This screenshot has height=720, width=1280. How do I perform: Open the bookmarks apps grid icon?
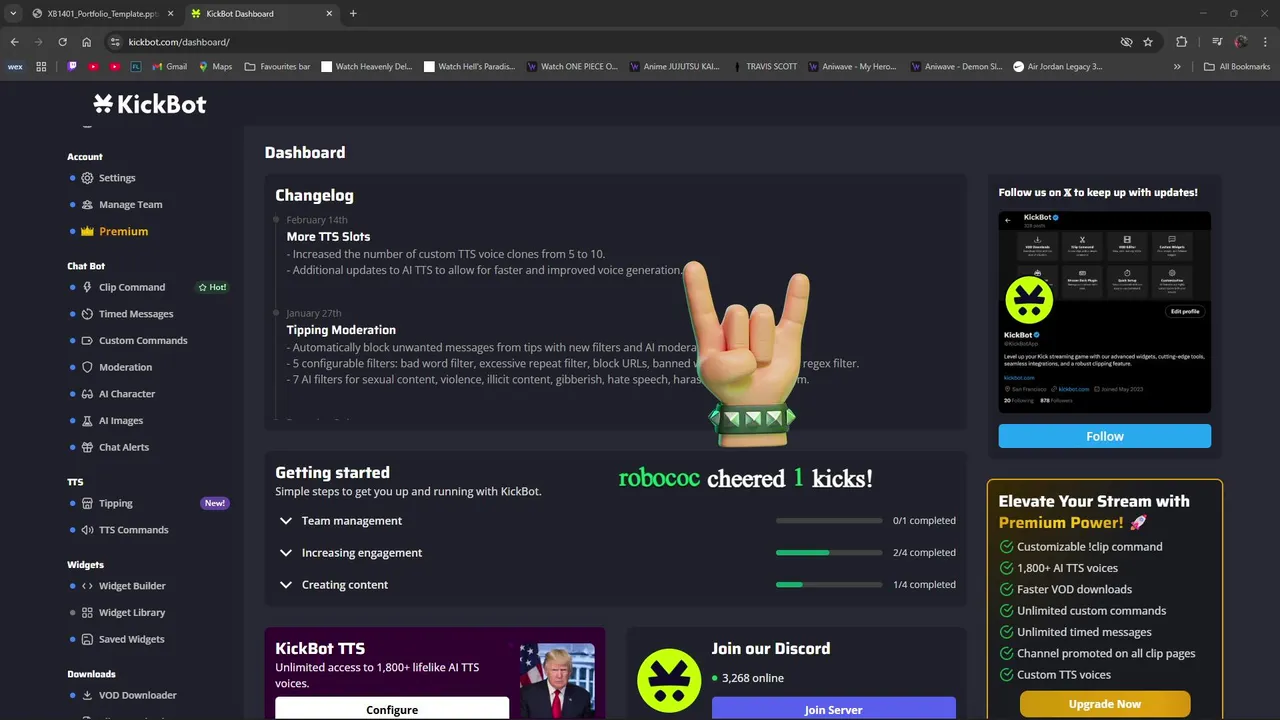tap(41, 67)
